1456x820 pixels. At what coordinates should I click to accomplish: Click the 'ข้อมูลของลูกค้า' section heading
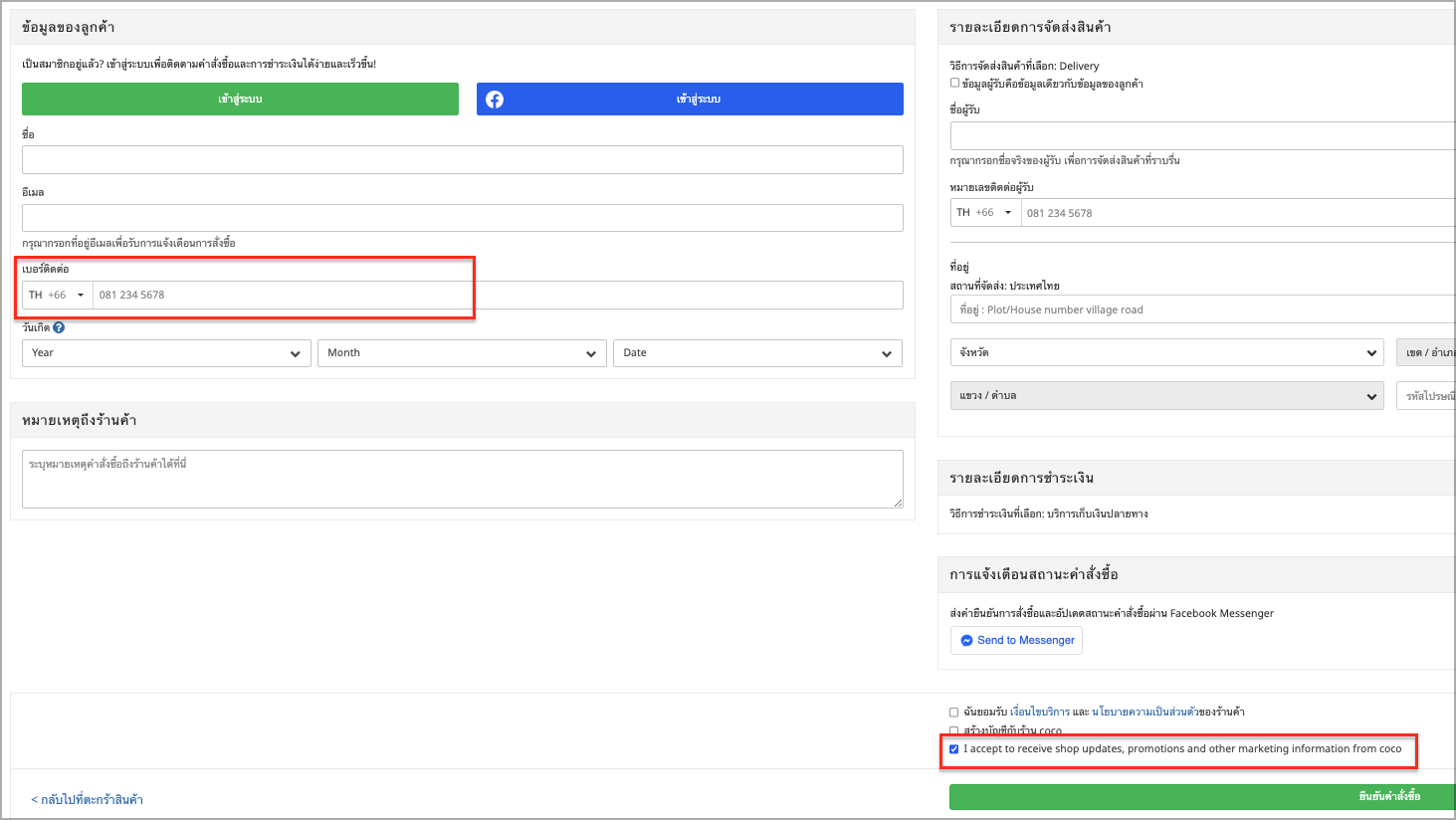coord(69,28)
